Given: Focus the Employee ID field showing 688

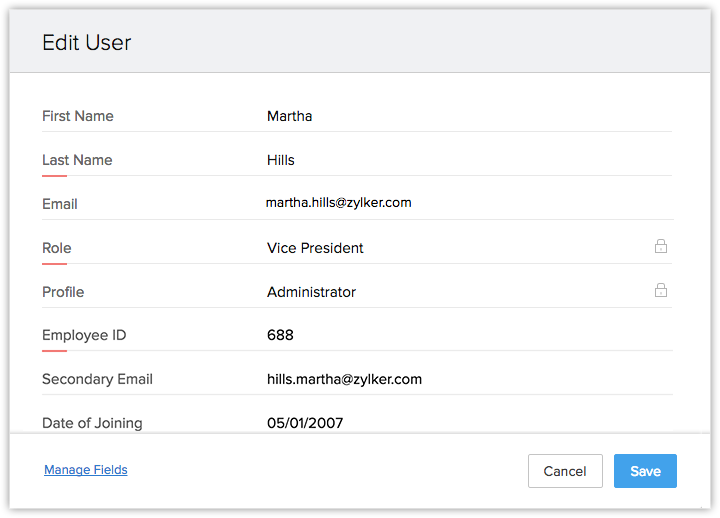Looking at the screenshot, I should tap(280, 335).
